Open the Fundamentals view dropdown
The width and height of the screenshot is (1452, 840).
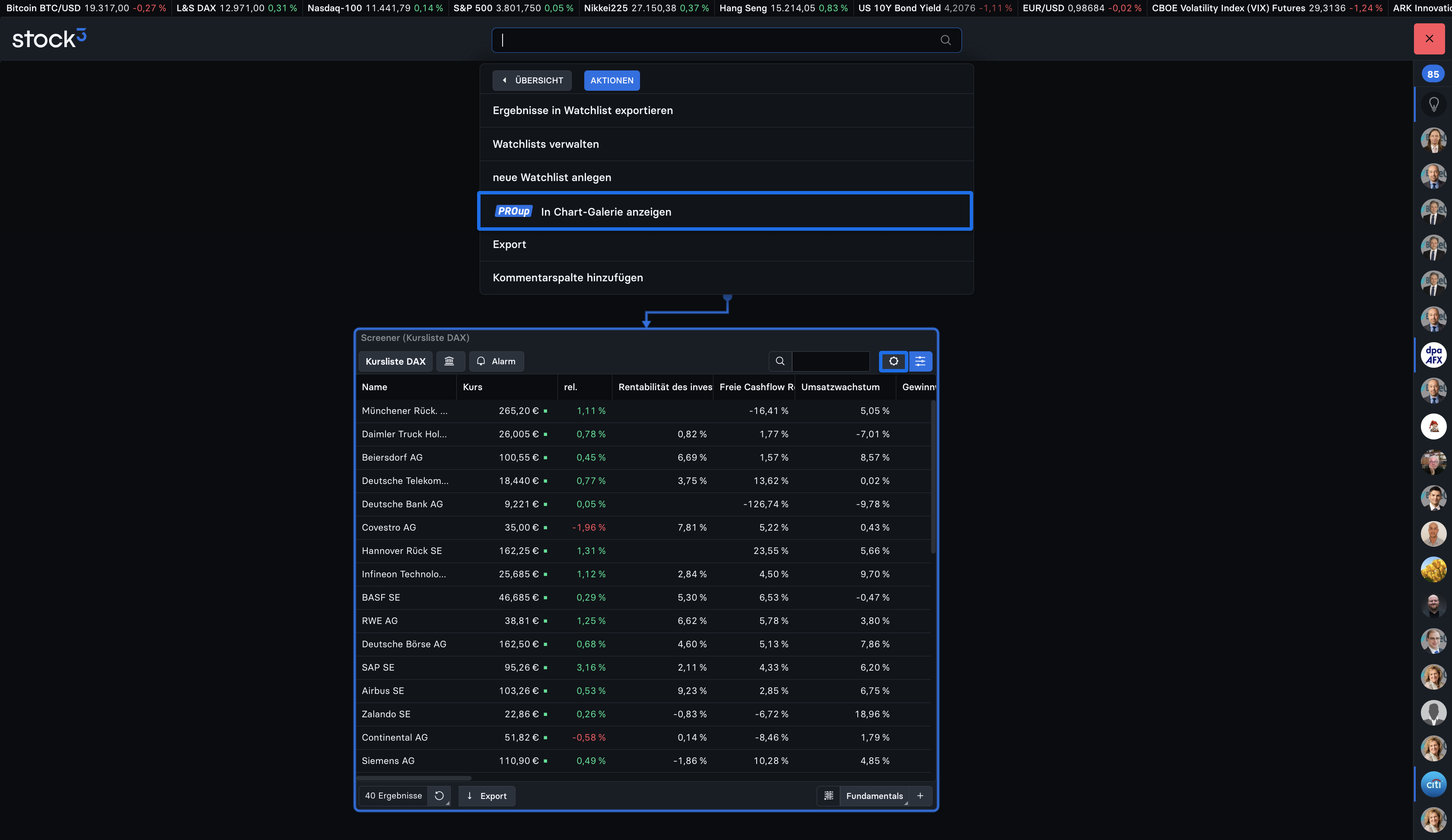tap(874, 795)
